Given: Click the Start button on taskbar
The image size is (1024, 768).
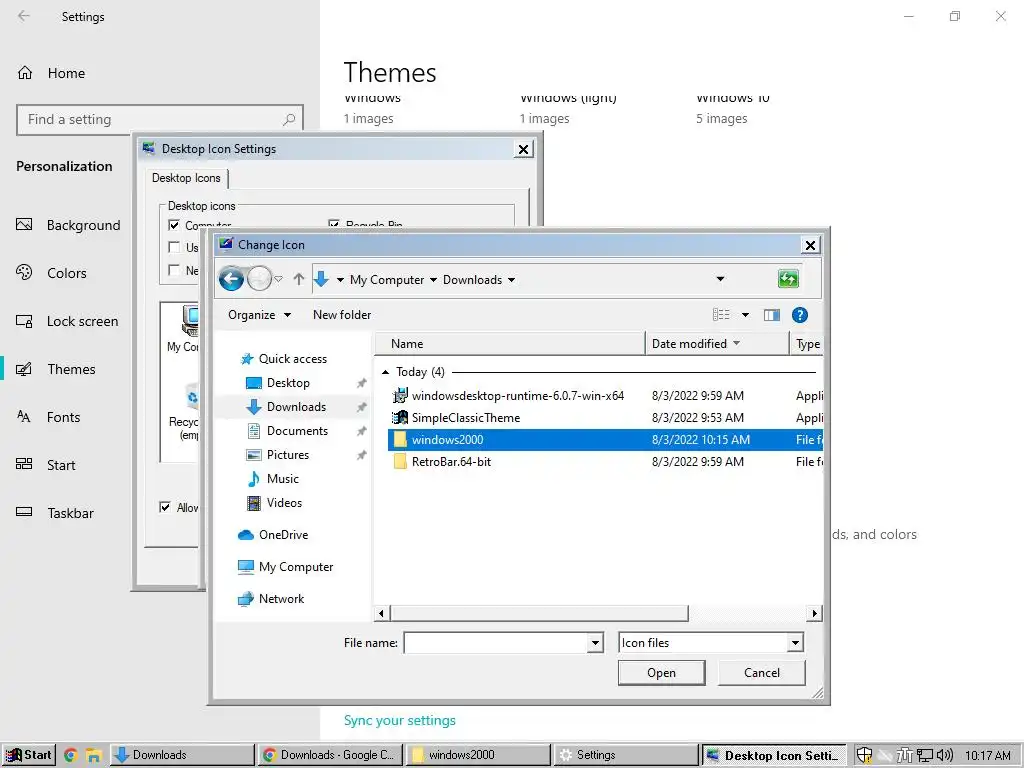Looking at the screenshot, I should [29, 755].
